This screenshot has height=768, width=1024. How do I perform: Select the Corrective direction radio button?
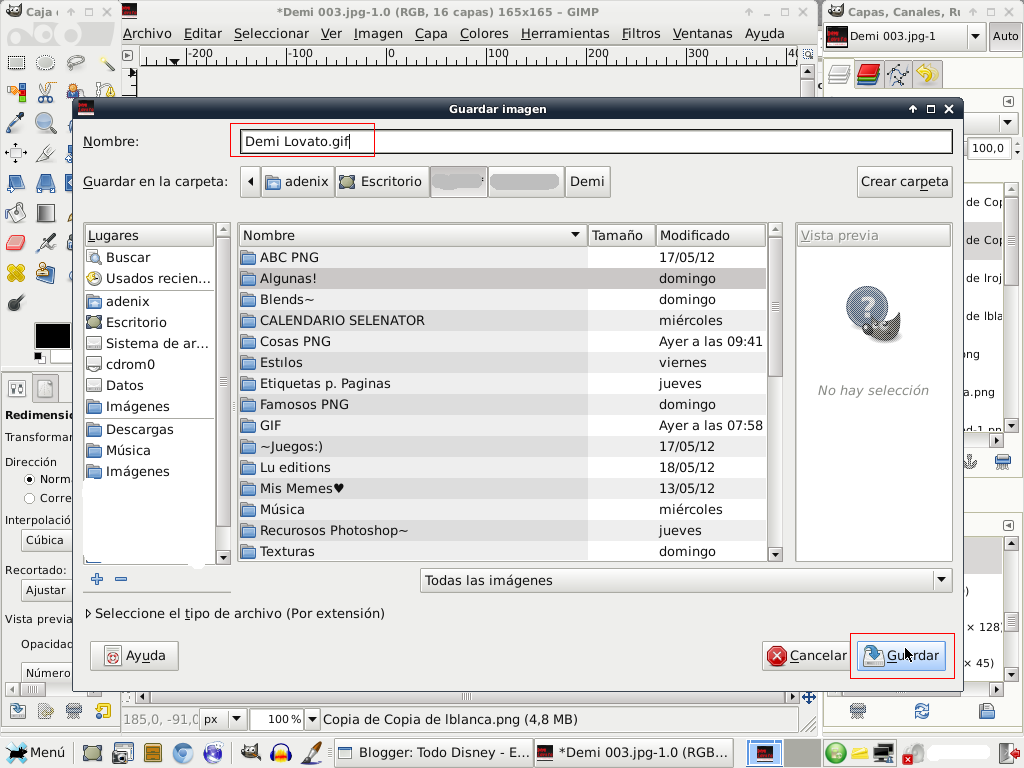point(29,498)
